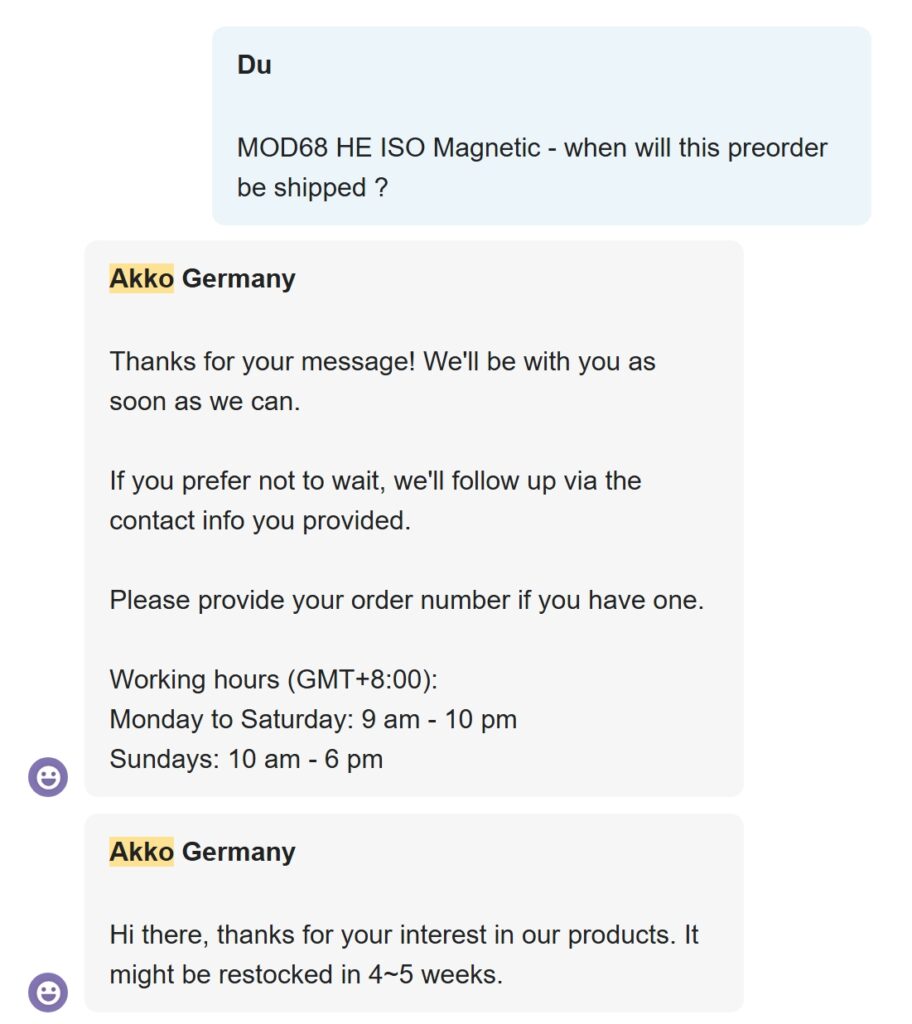Click the "Sundays: 10 am - 6 pm" line

[x=246, y=759]
